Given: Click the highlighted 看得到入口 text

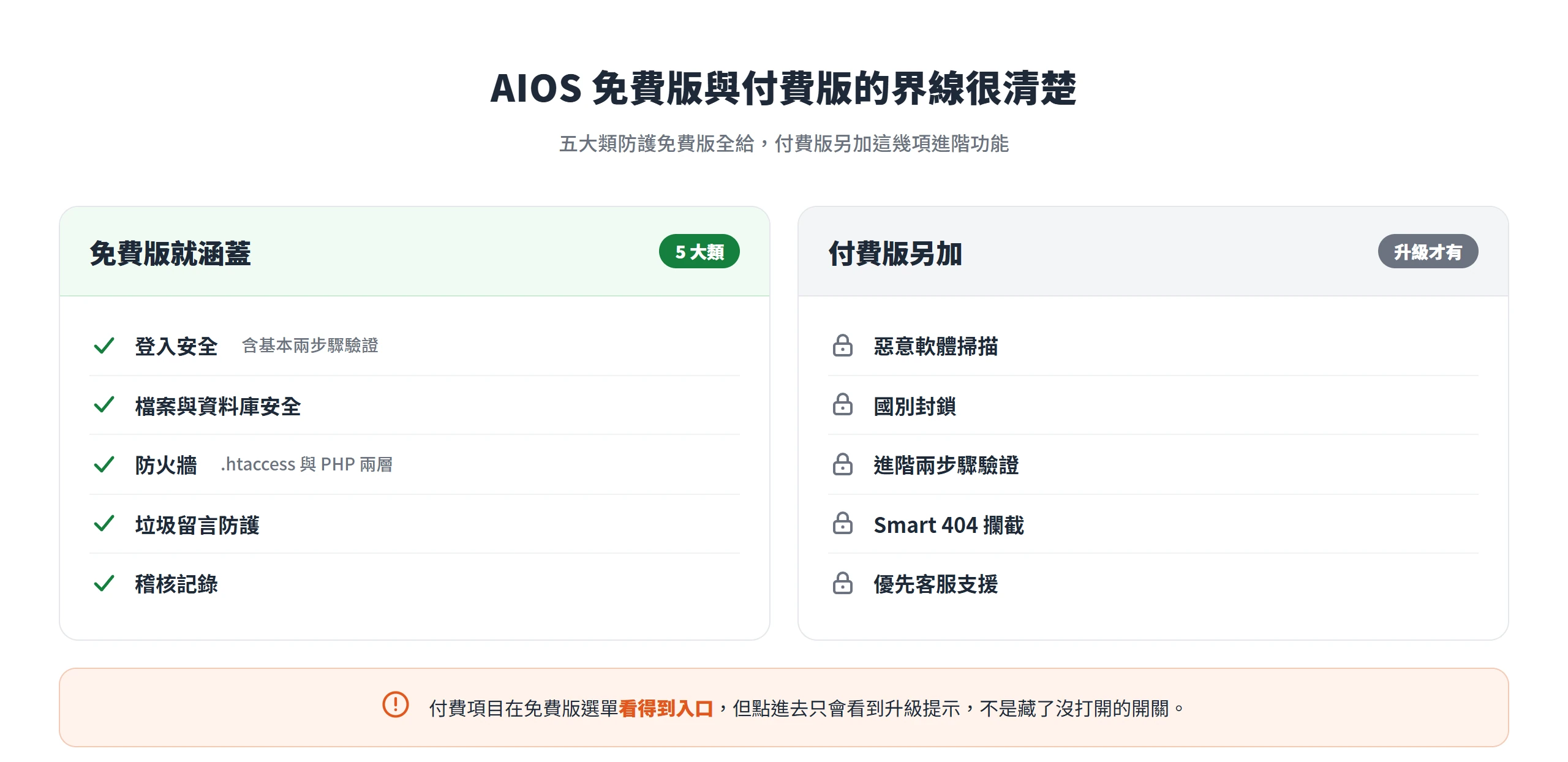Looking at the screenshot, I should click(666, 709).
